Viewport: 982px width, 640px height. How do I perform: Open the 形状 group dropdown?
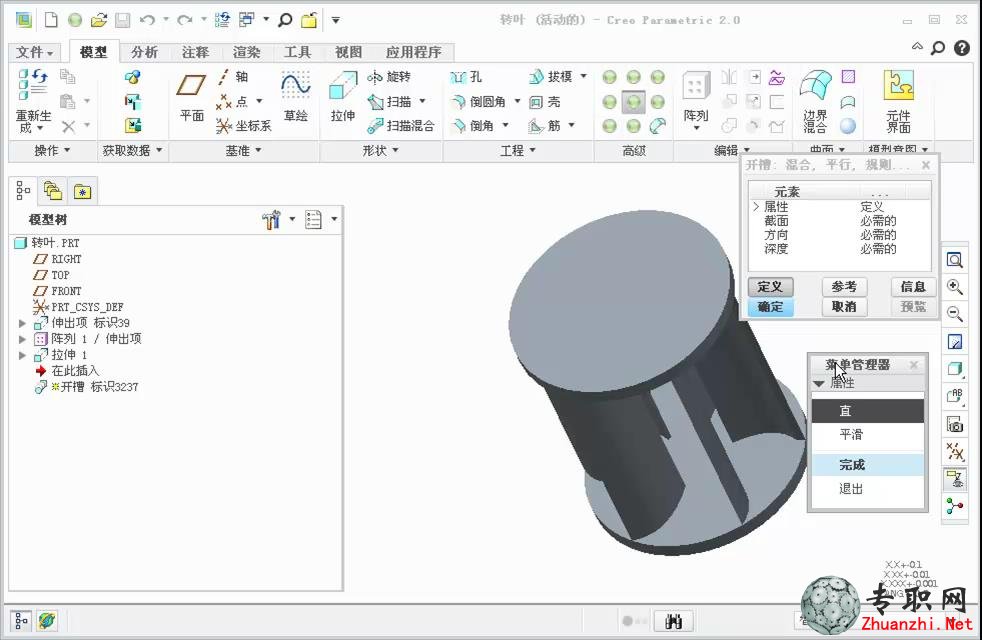(380, 150)
